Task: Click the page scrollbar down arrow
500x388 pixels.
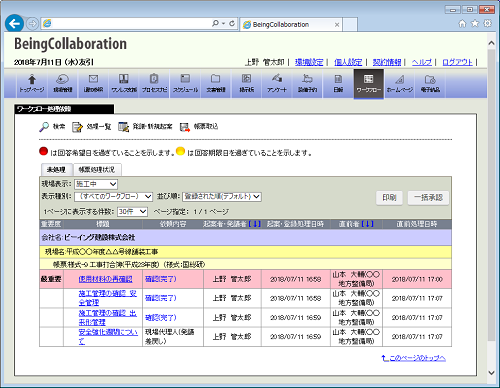Action: coord(491,373)
